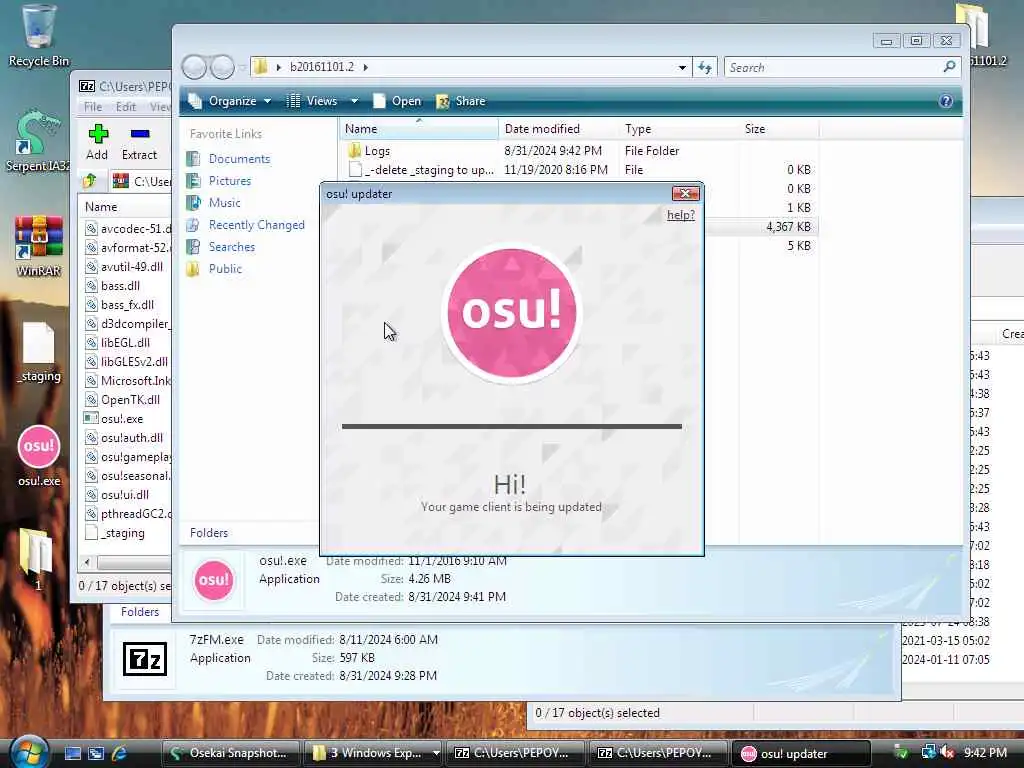Click the Explorer search magnifier icon

(950, 67)
